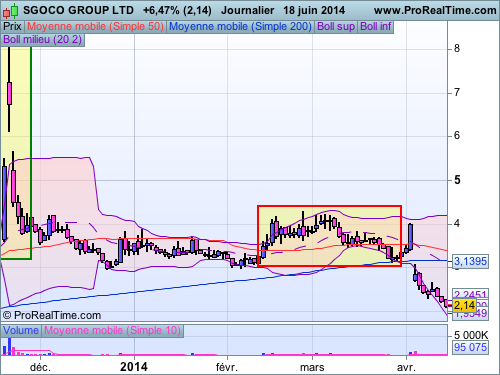Click the avr. time axis label

pyautogui.click(x=406, y=368)
